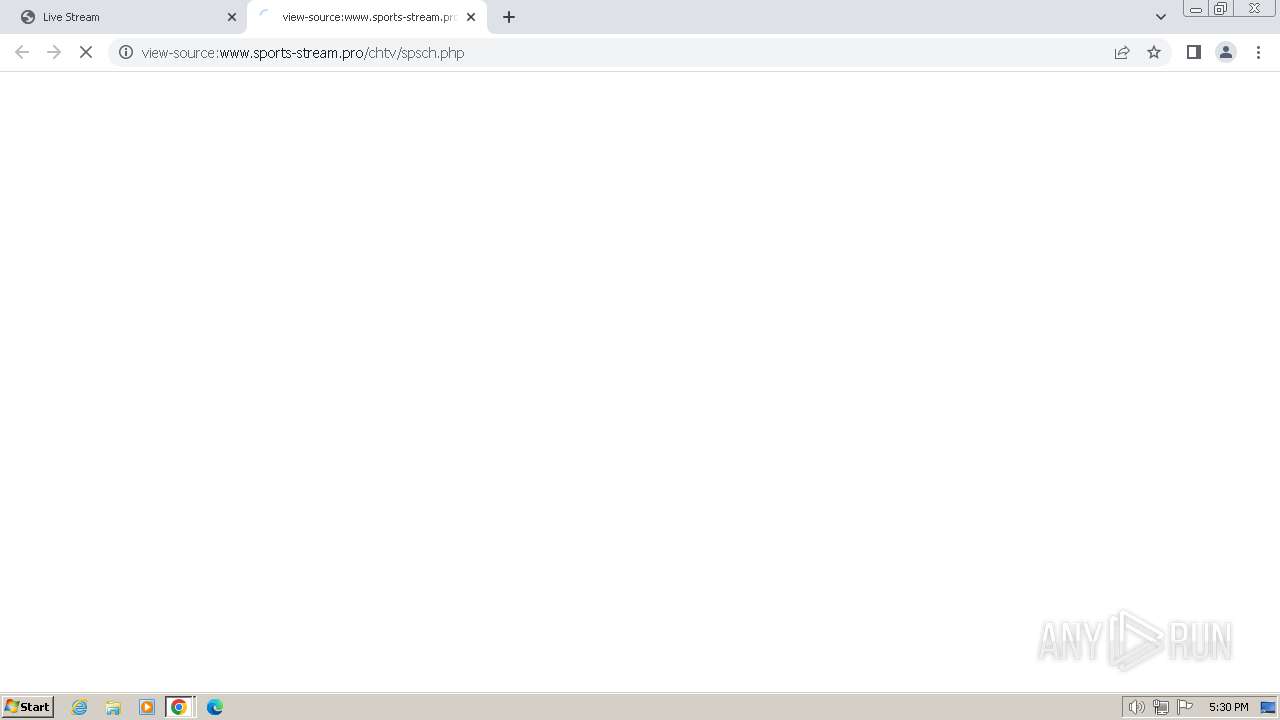This screenshot has height=720, width=1280.
Task: Restore down the Chrome window
Action: 1221,9
